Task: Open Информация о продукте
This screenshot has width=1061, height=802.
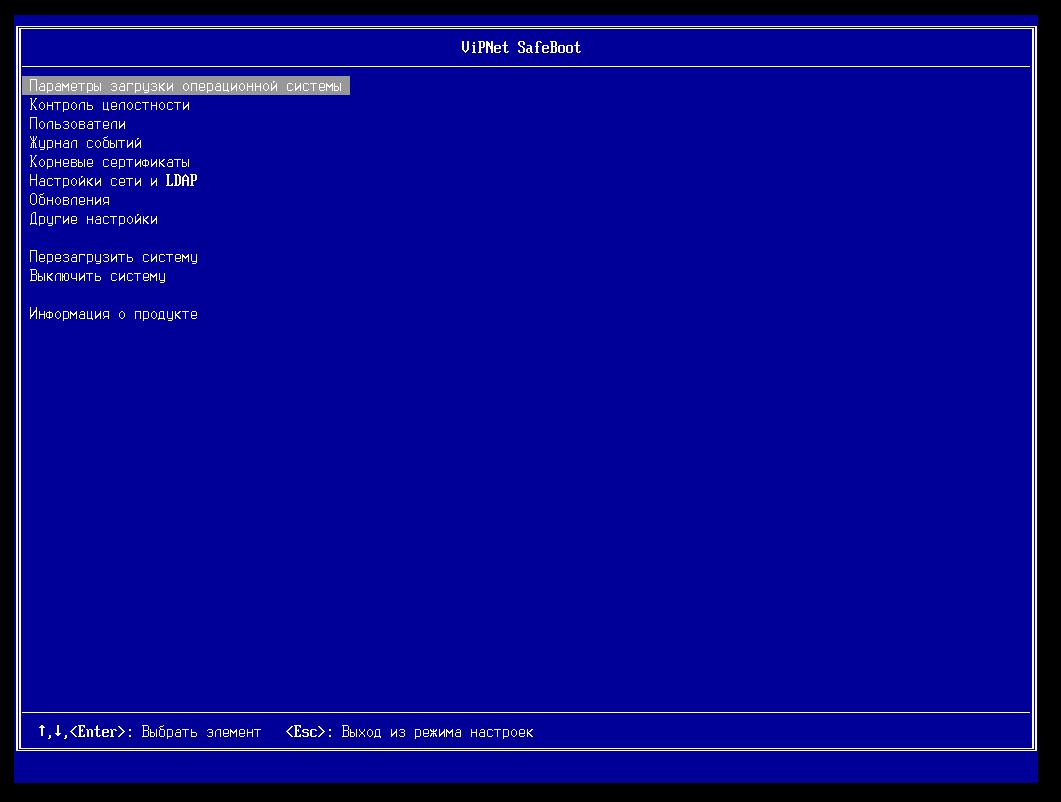Action: pos(113,314)
